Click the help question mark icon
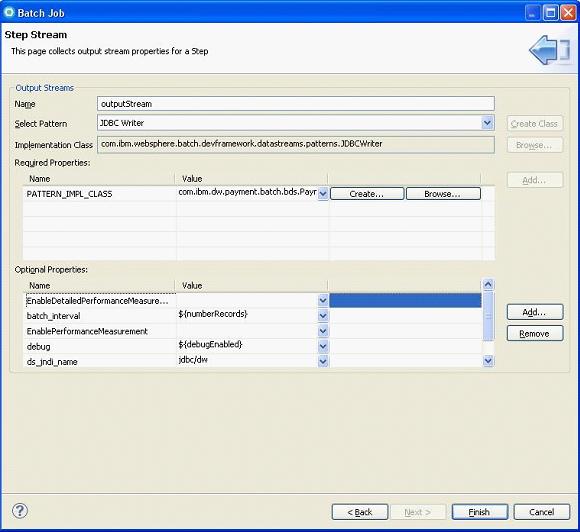 [20, 511]
